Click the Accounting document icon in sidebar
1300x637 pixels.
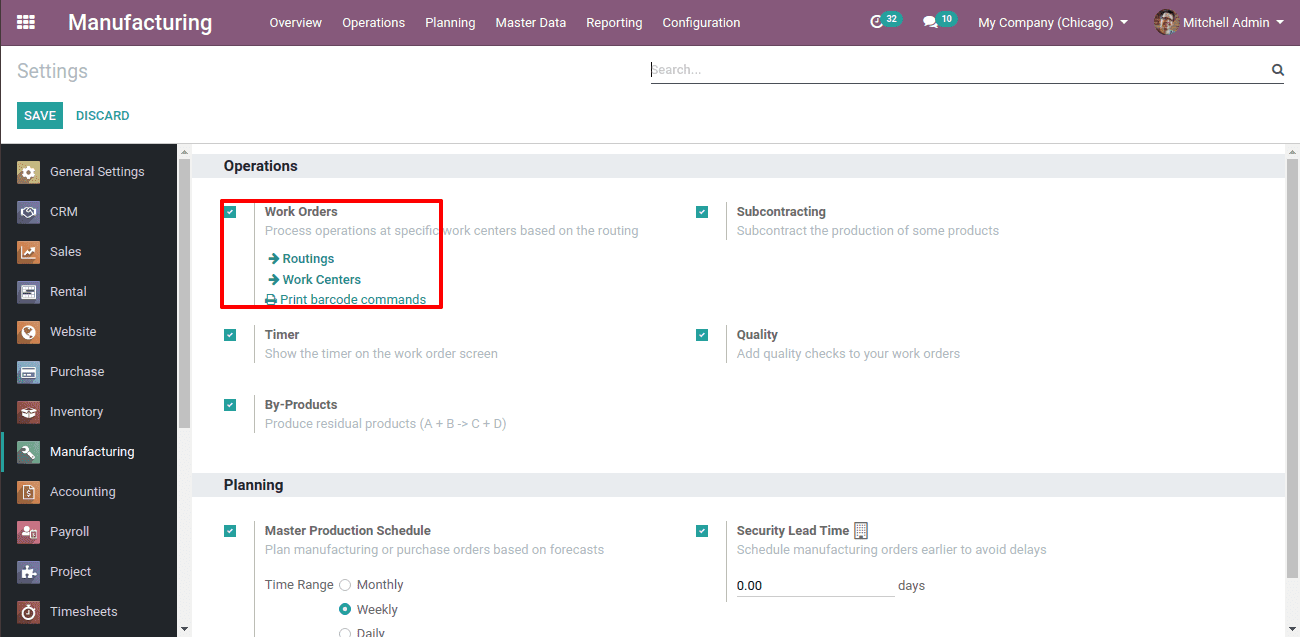pos(29,492)
